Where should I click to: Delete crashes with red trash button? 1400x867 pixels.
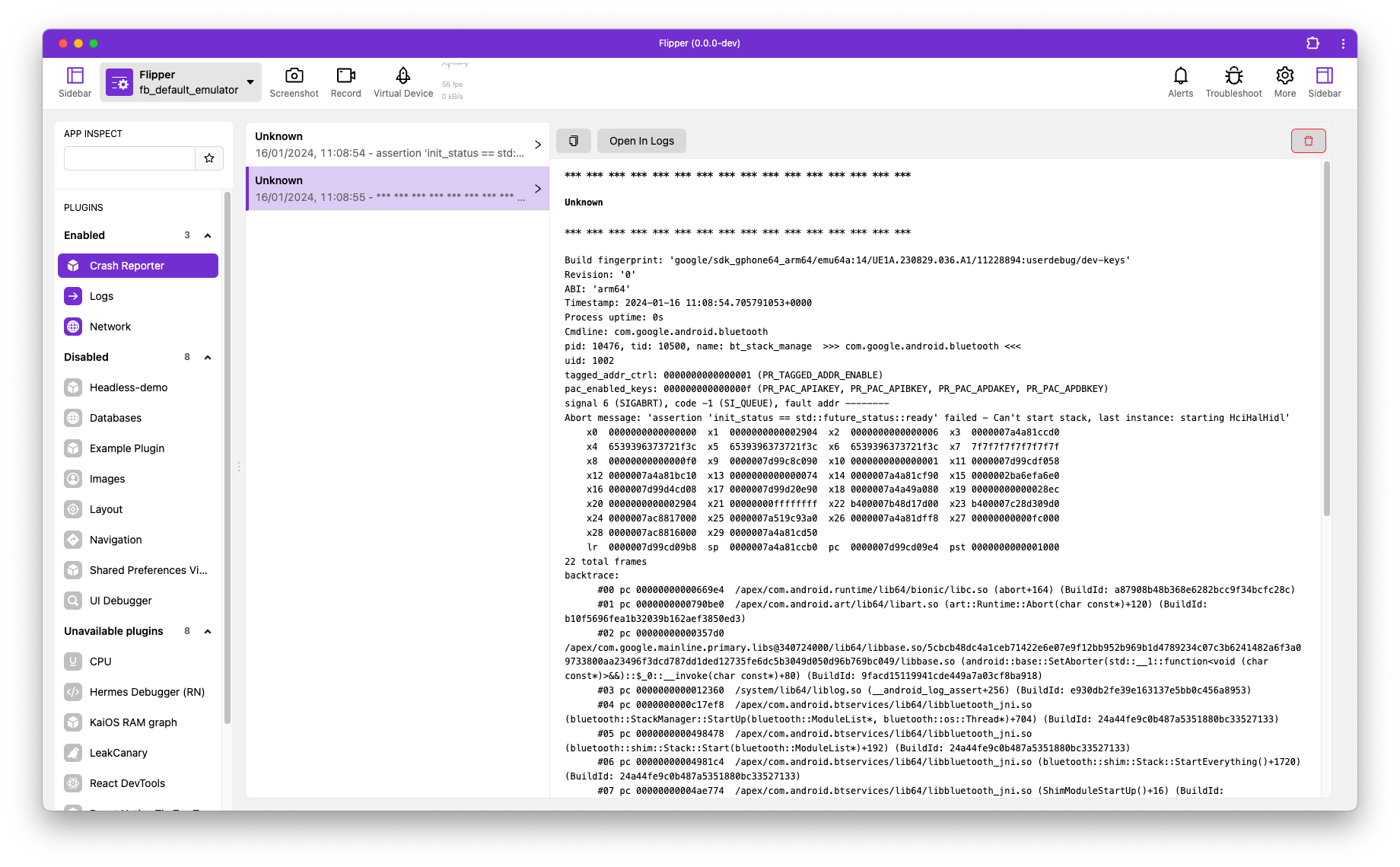coord(1308,141)
